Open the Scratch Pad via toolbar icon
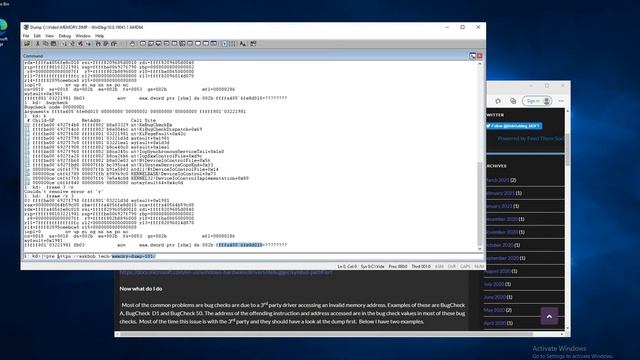The image size is (640, 360). coord(198,44)
